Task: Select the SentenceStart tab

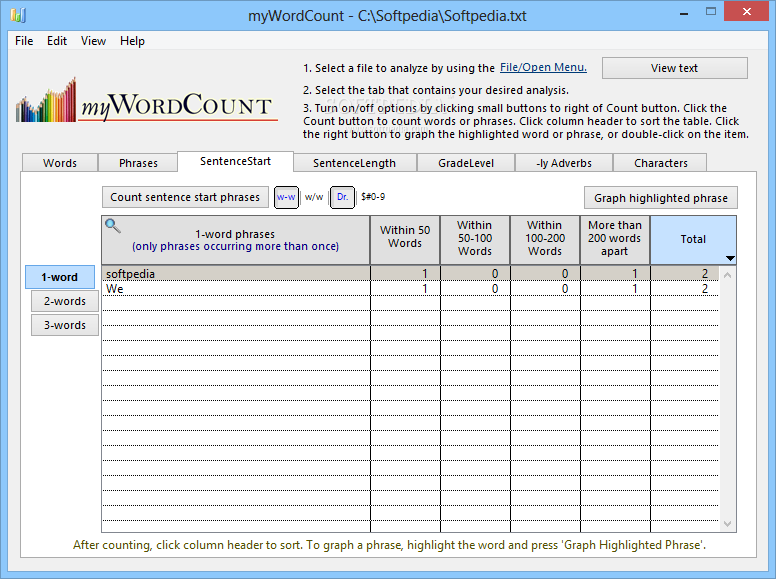Action: point(236,161)
